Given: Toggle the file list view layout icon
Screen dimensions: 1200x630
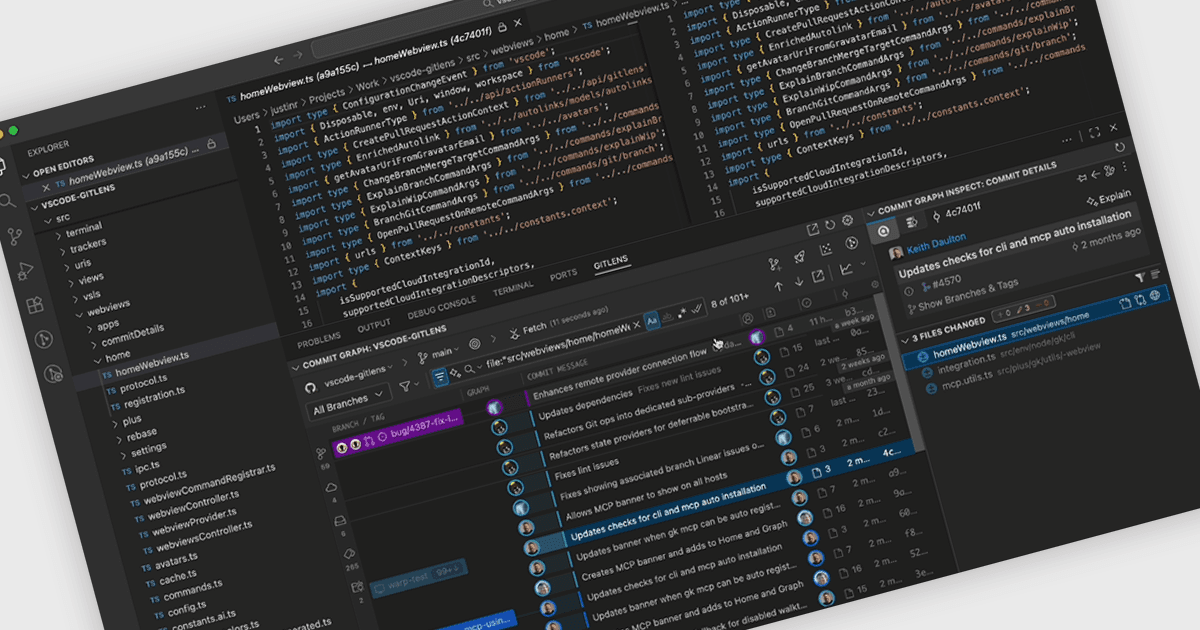Looking at the screenshot, I should [1155, 274].
